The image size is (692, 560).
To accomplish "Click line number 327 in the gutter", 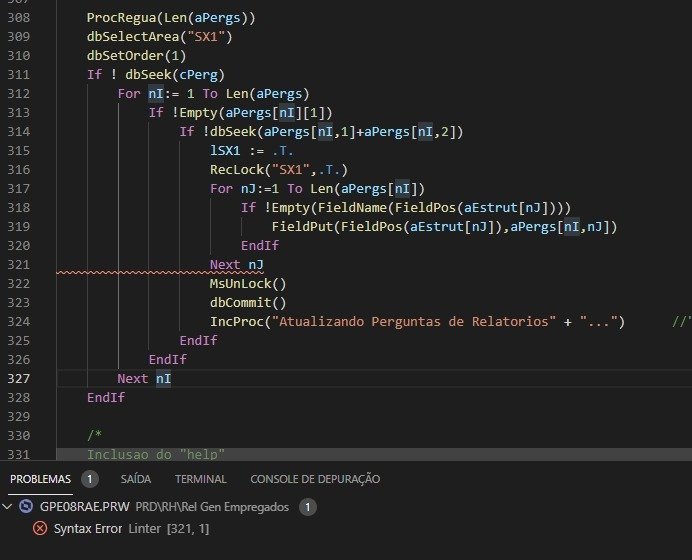I will [x=19, y=378].
